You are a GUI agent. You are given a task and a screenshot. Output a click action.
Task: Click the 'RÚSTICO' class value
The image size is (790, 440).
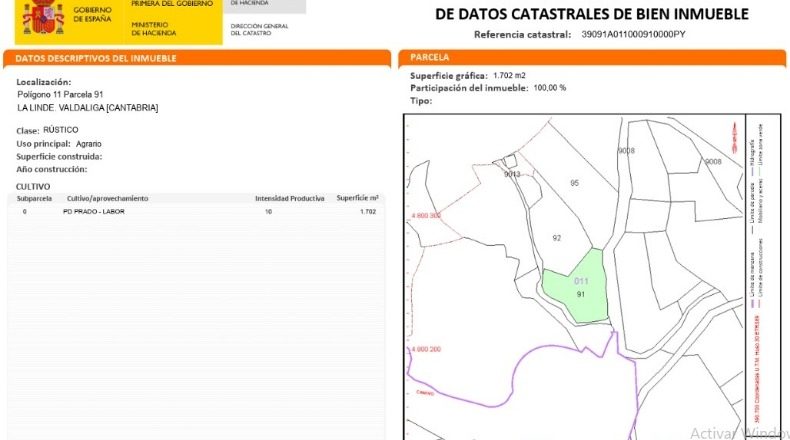coord(60,130)
